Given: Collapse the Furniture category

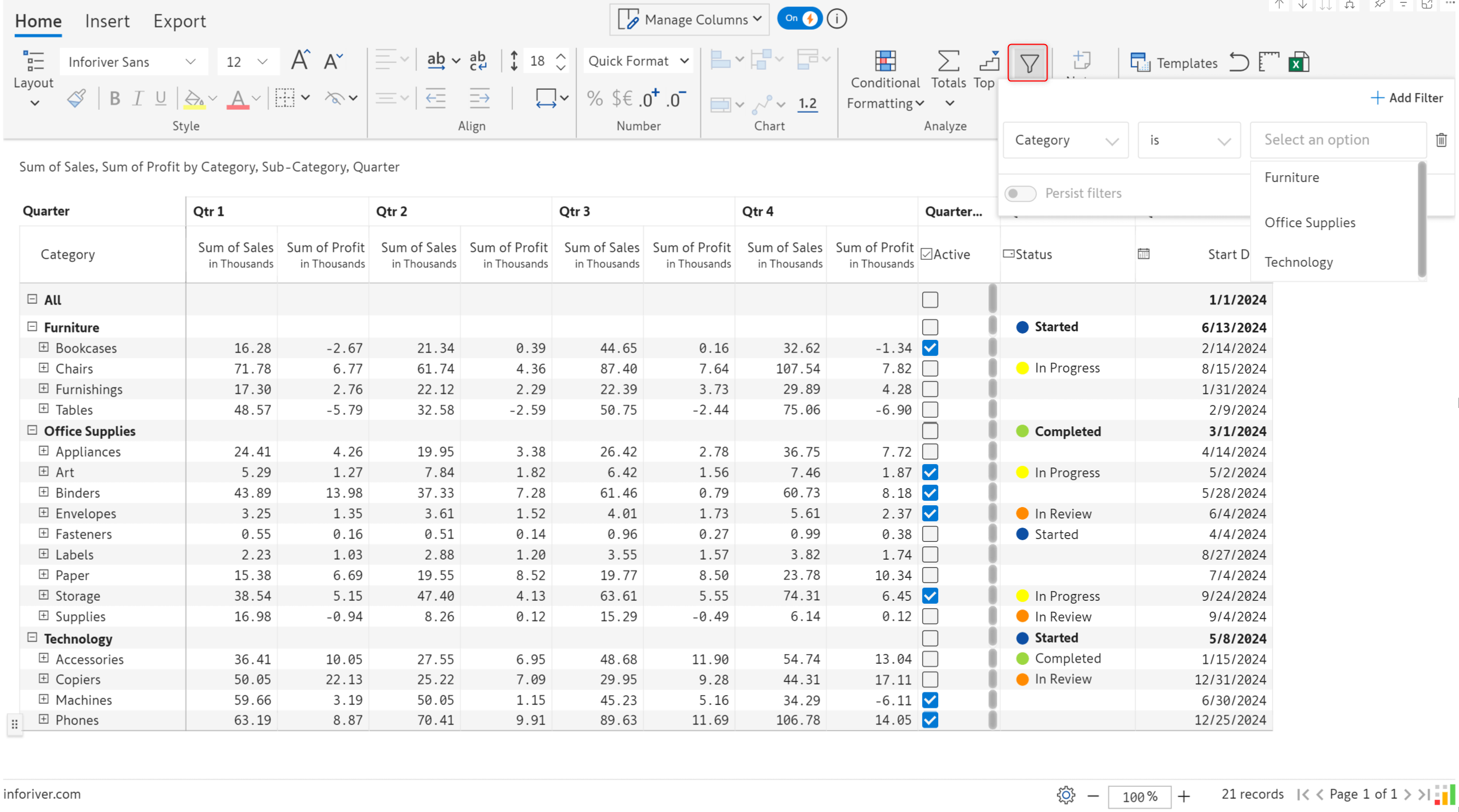Looking at the screenshot, I should (x=32, y=327).
